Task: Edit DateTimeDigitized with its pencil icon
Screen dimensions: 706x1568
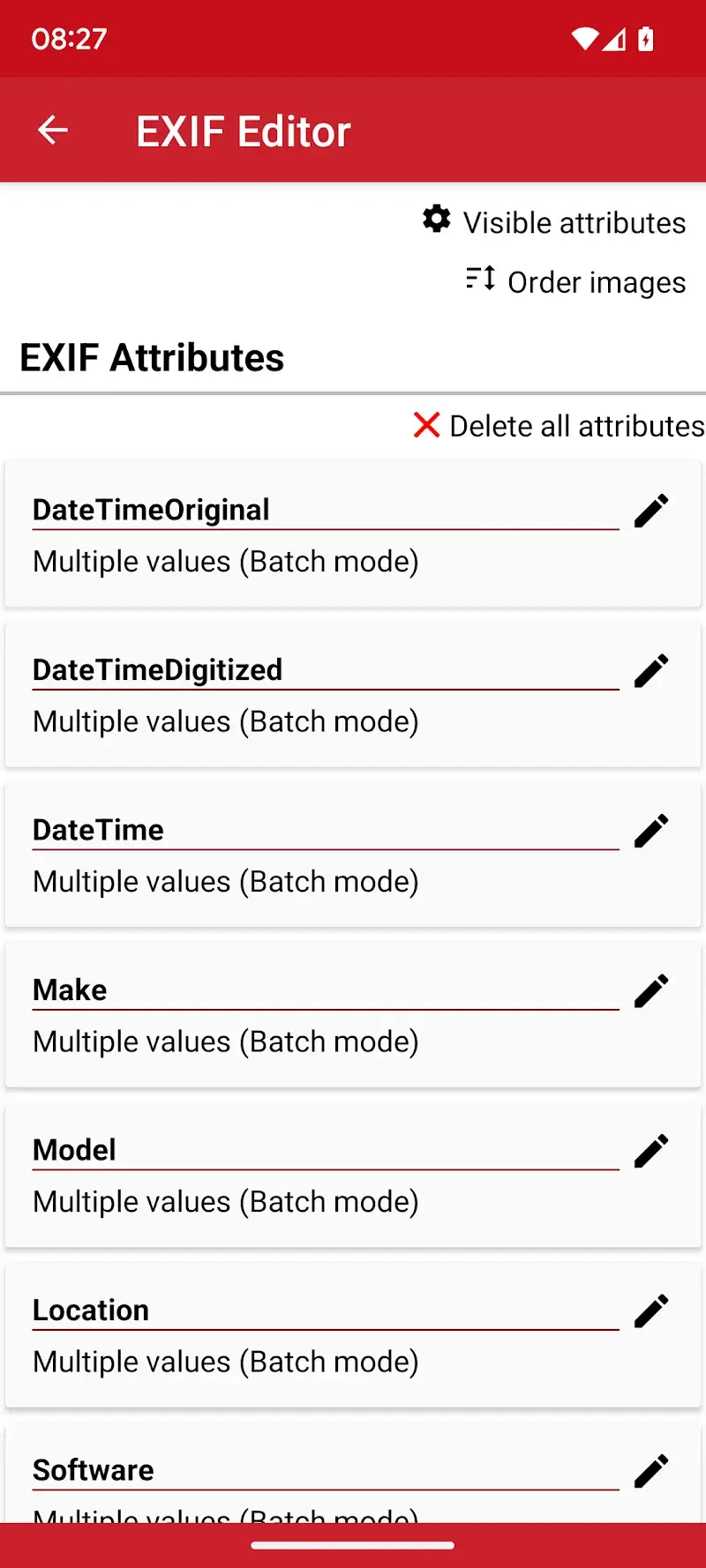Action: click(651, 671)
